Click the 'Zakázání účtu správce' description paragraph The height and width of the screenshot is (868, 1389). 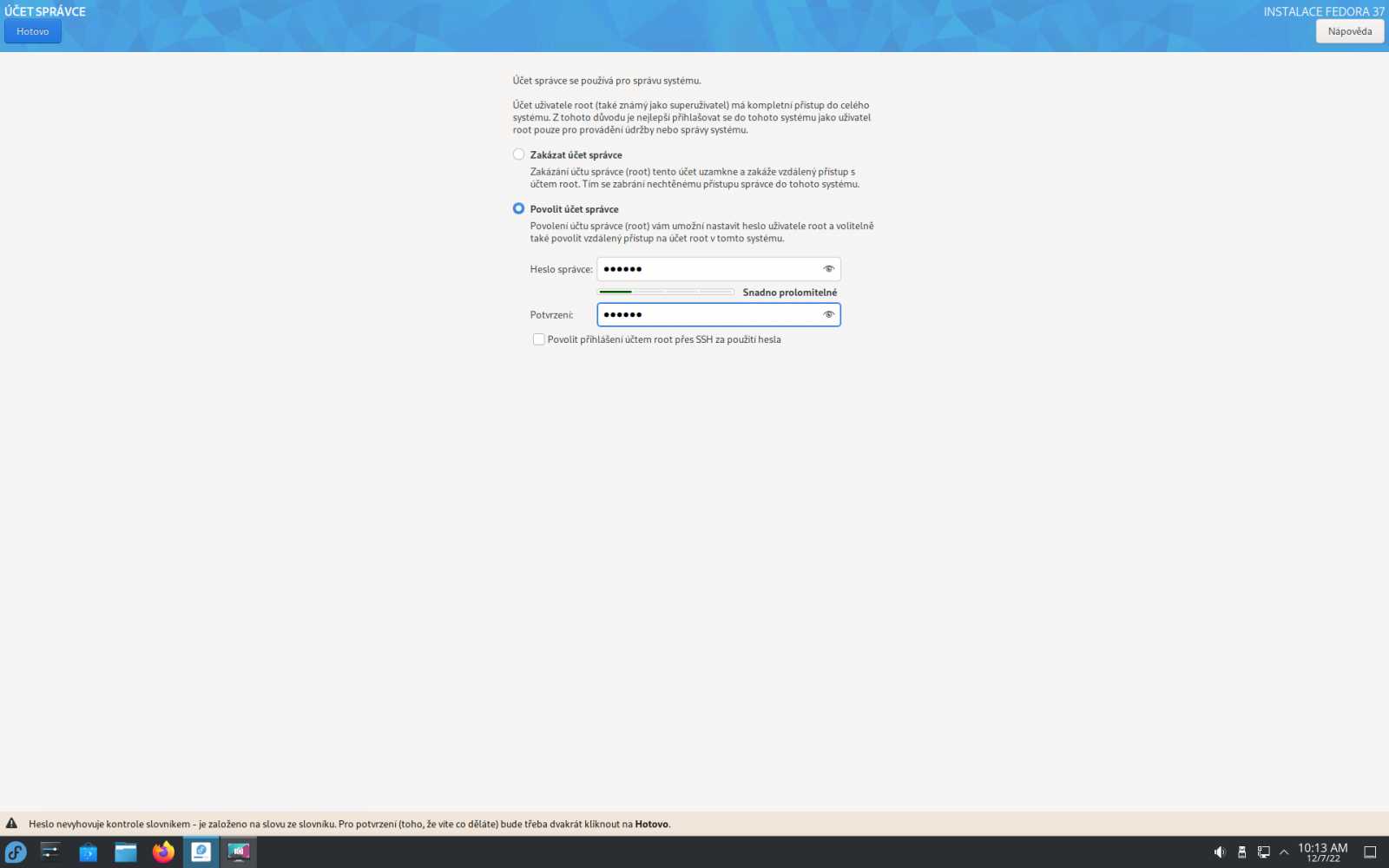[694, 178]
